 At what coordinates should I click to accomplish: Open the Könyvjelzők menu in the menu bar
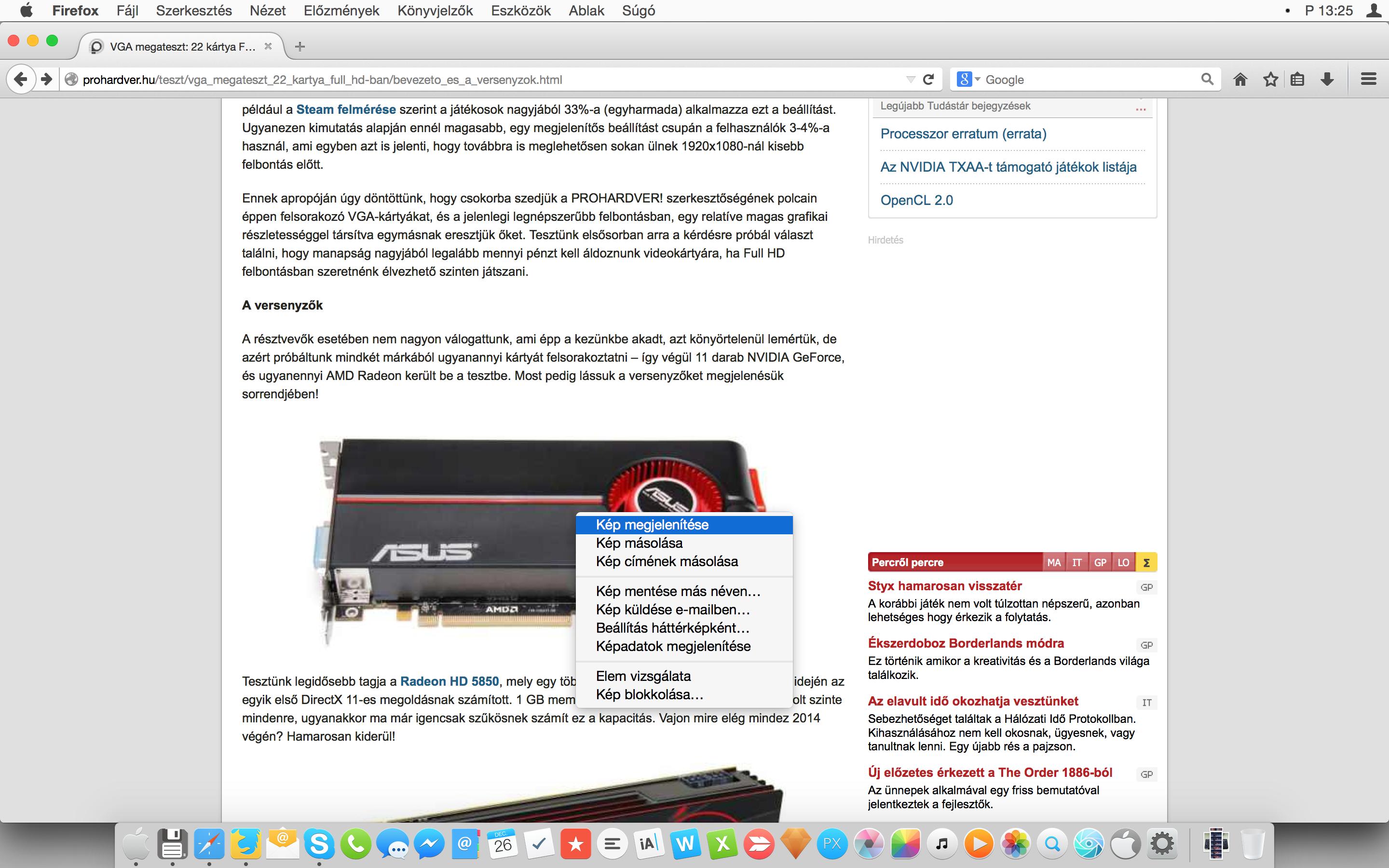(x=435, y=10)
